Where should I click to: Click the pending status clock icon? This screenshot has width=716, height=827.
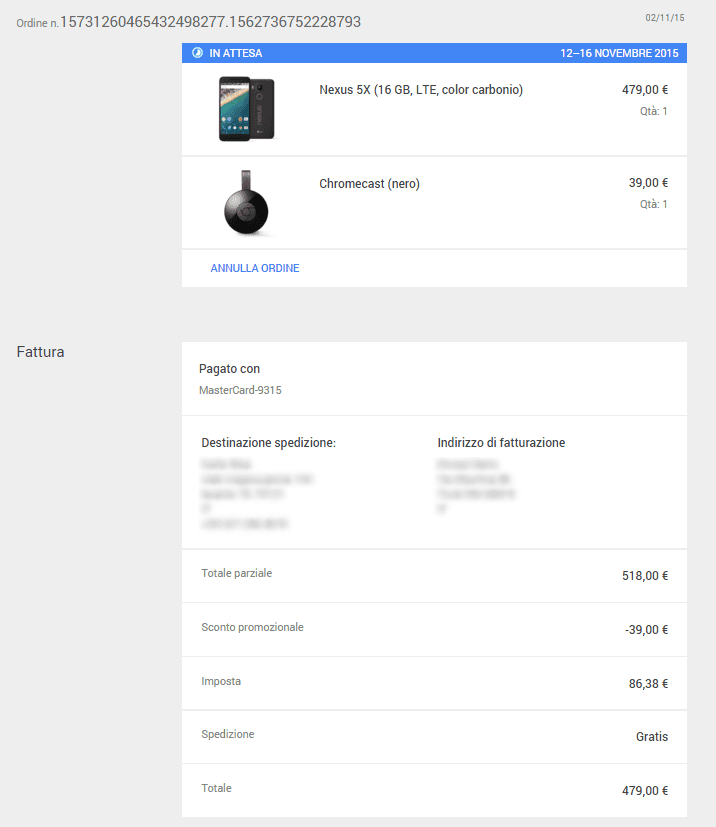197,53
